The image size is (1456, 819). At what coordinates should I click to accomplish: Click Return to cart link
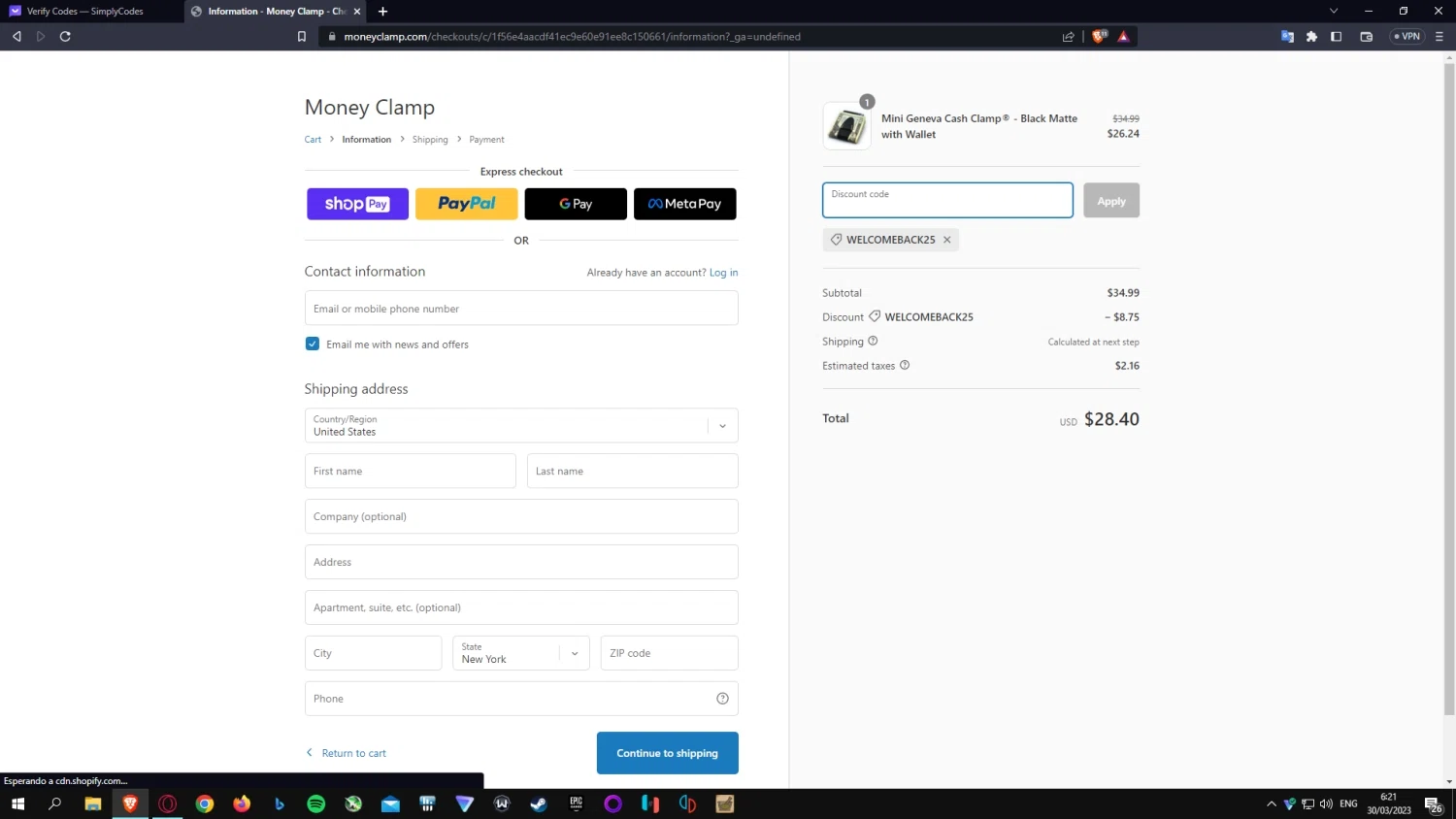click(x=346, y=753)
